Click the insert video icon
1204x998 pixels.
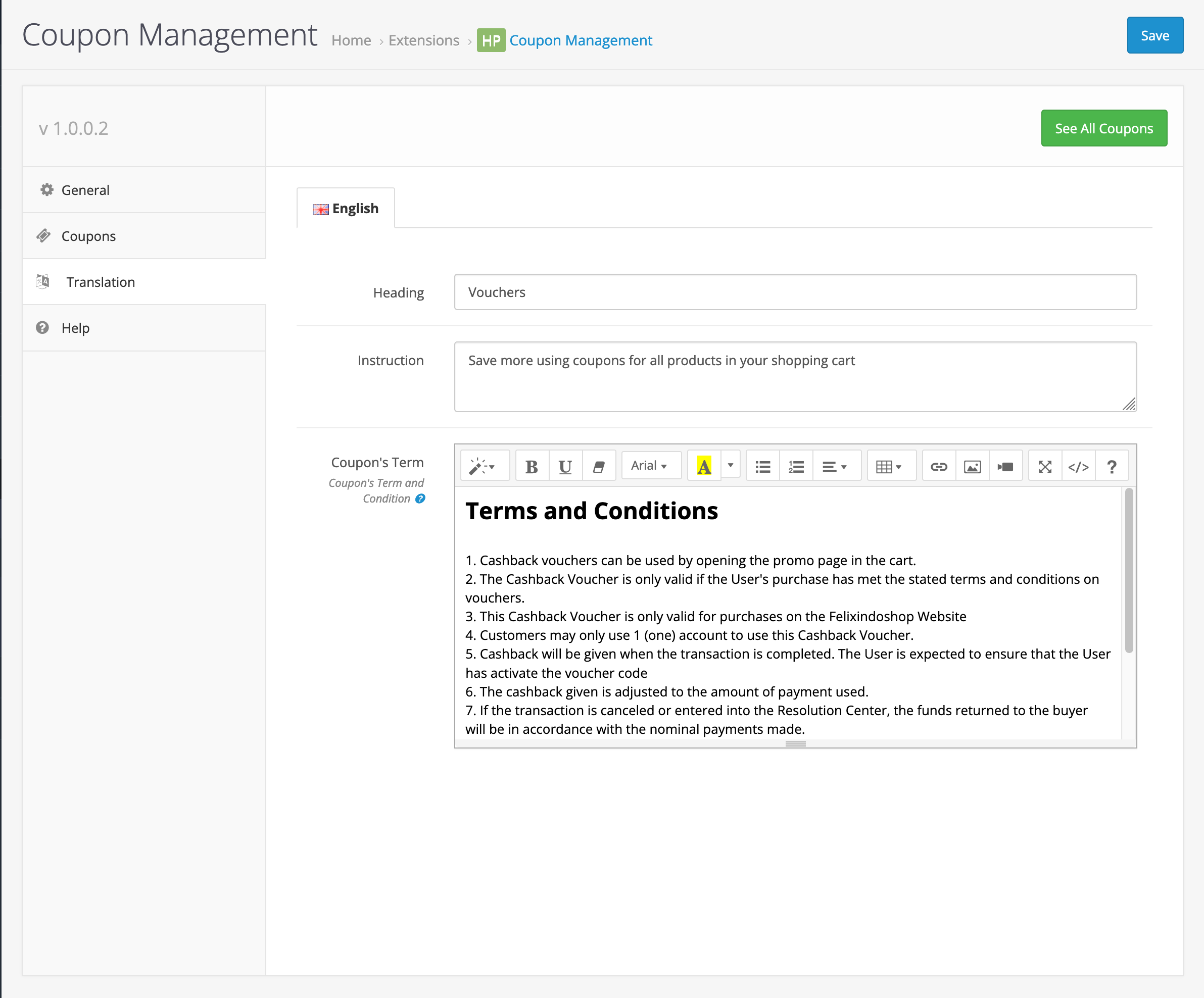tap(1005, 466)
